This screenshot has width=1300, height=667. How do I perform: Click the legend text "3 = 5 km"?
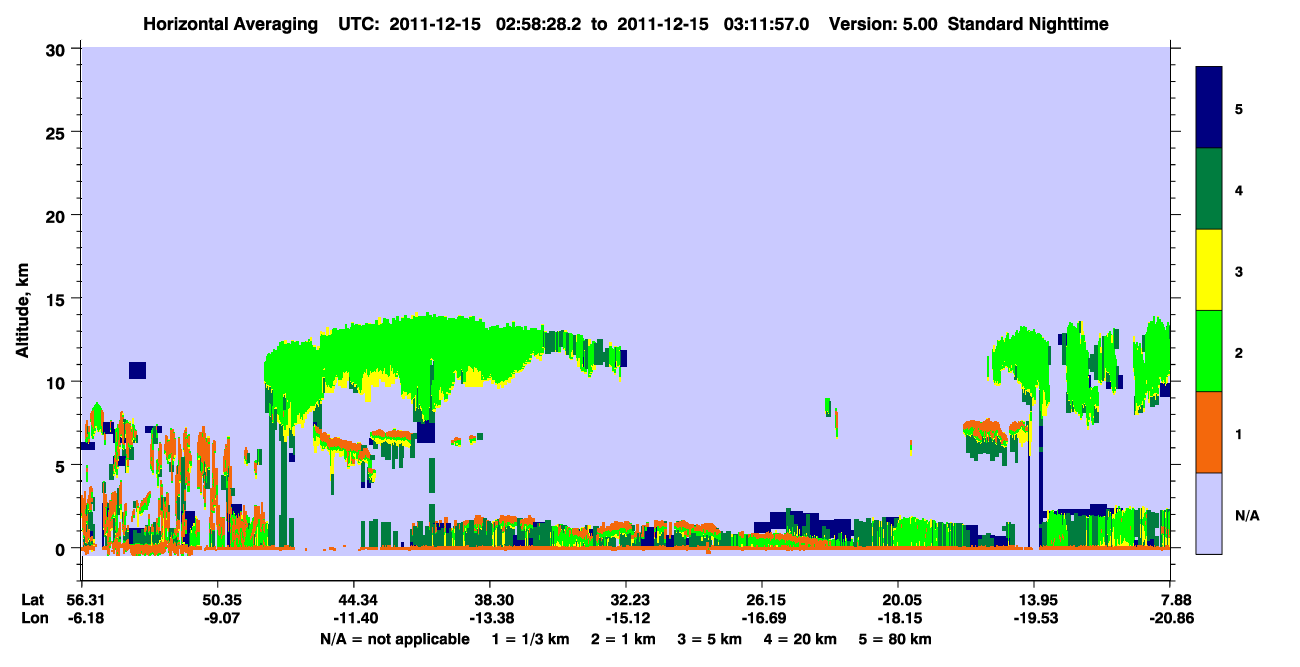(x=711, y=639)
